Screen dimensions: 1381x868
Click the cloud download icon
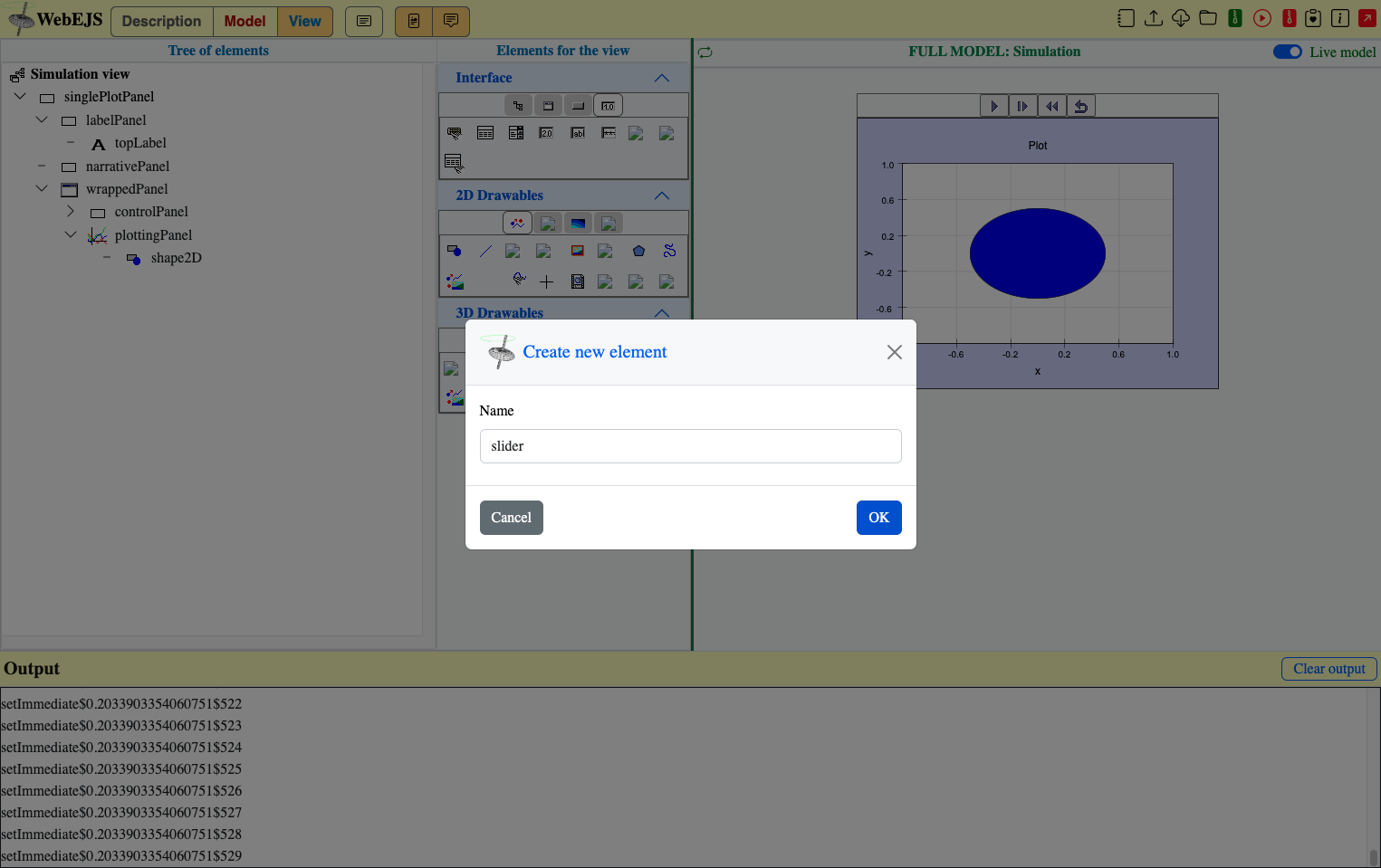1180,18
